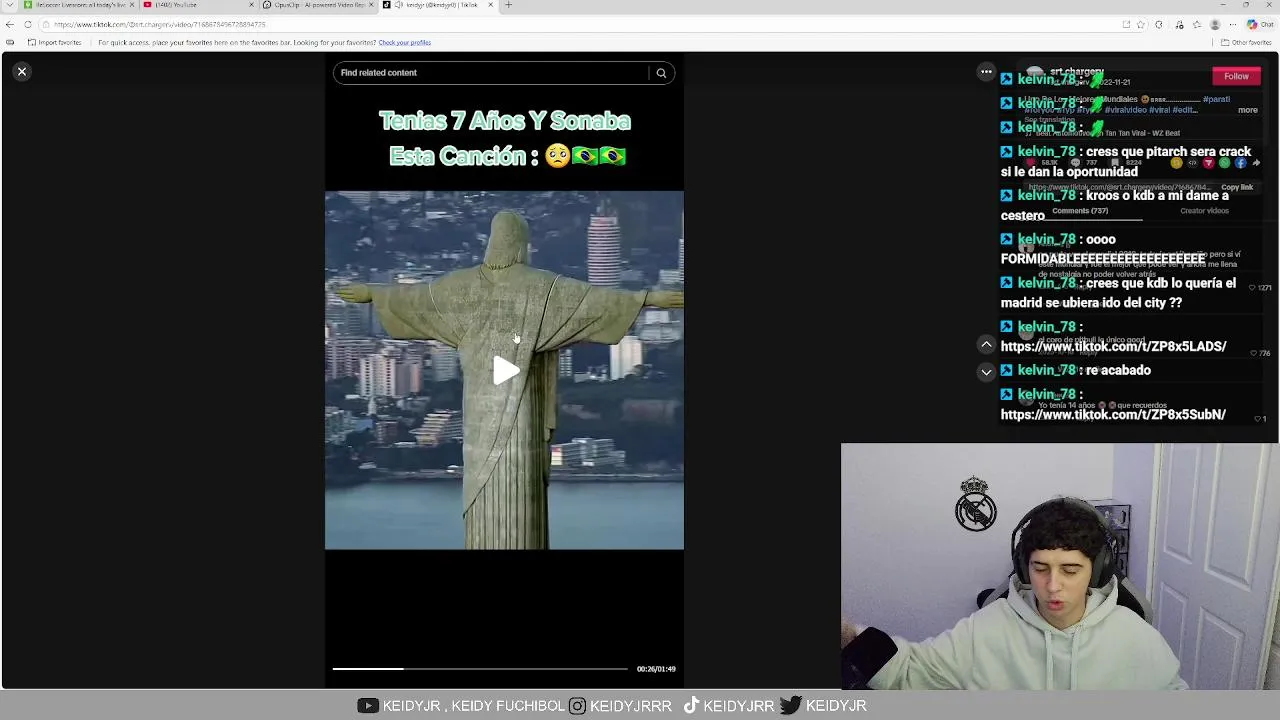Switch to the Livescore browser tab
The height and width of the screenshot is (720, 1280).
tap(78, 5)
